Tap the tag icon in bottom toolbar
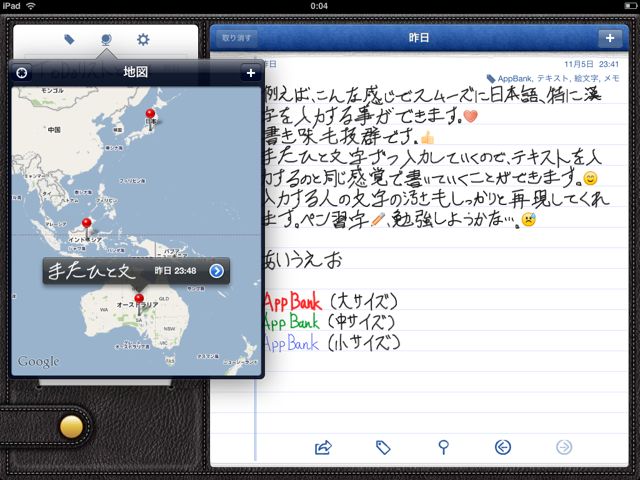 tap(383, 447)
